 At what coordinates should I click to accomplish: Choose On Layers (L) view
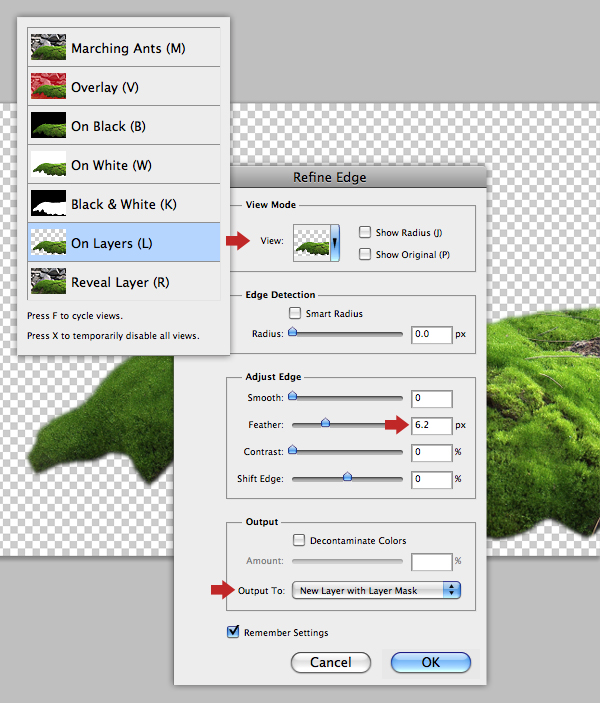coord(124,243)
